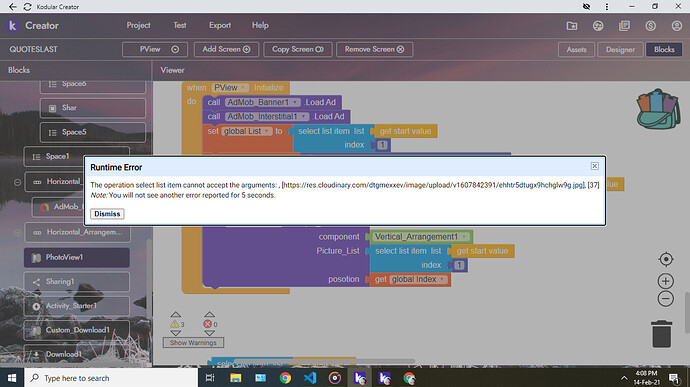Click the crossed-out eye icon in title bar
Screen dimensions: 690x387
pyautogui.click(x=586, y=7)
